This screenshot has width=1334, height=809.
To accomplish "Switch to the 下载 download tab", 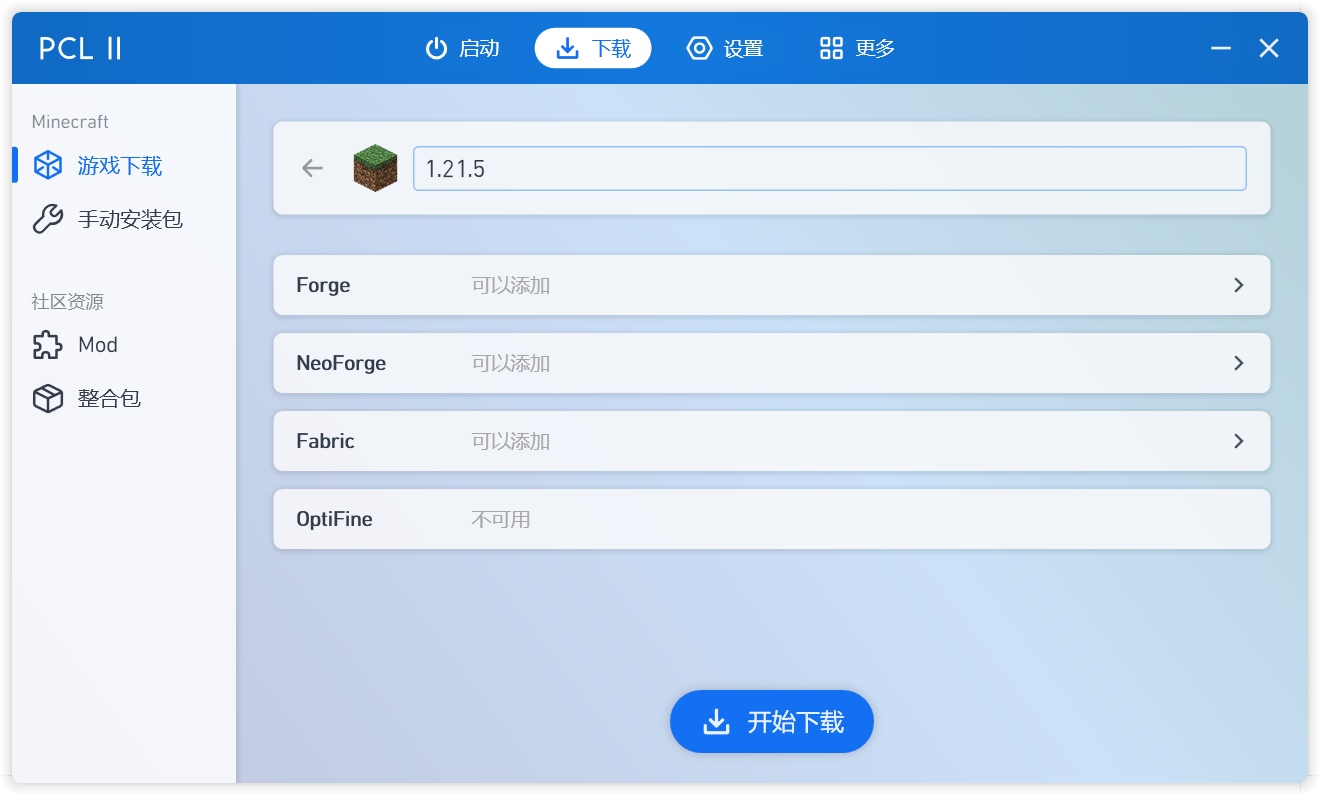I will tap(593, 48).
